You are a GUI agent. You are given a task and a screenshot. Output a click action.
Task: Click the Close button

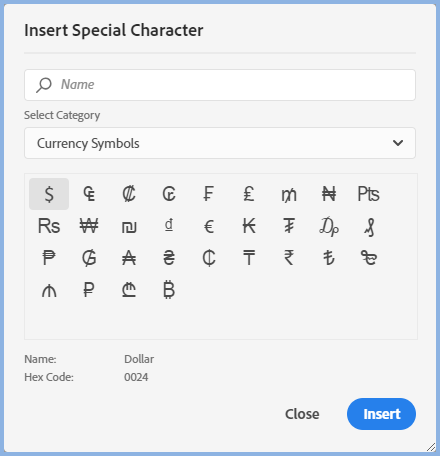tap(302, 414)
